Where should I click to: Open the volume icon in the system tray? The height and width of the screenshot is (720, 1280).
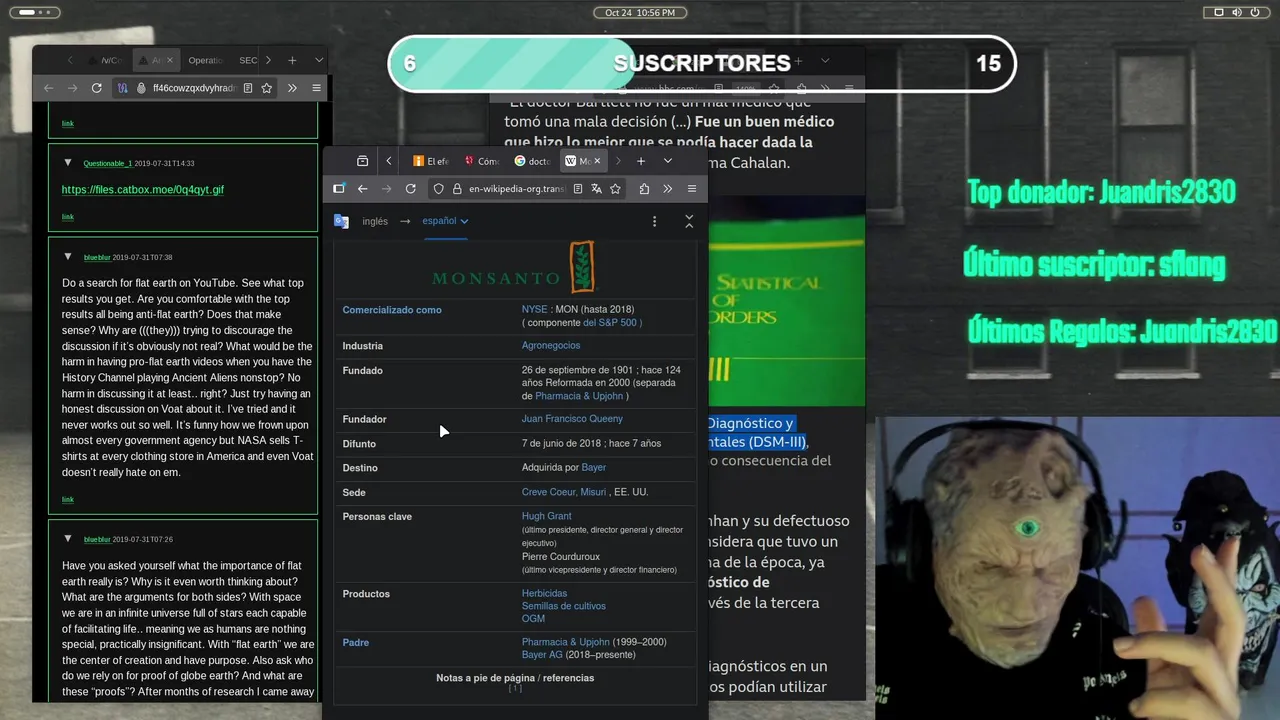tap(1236, 12)
